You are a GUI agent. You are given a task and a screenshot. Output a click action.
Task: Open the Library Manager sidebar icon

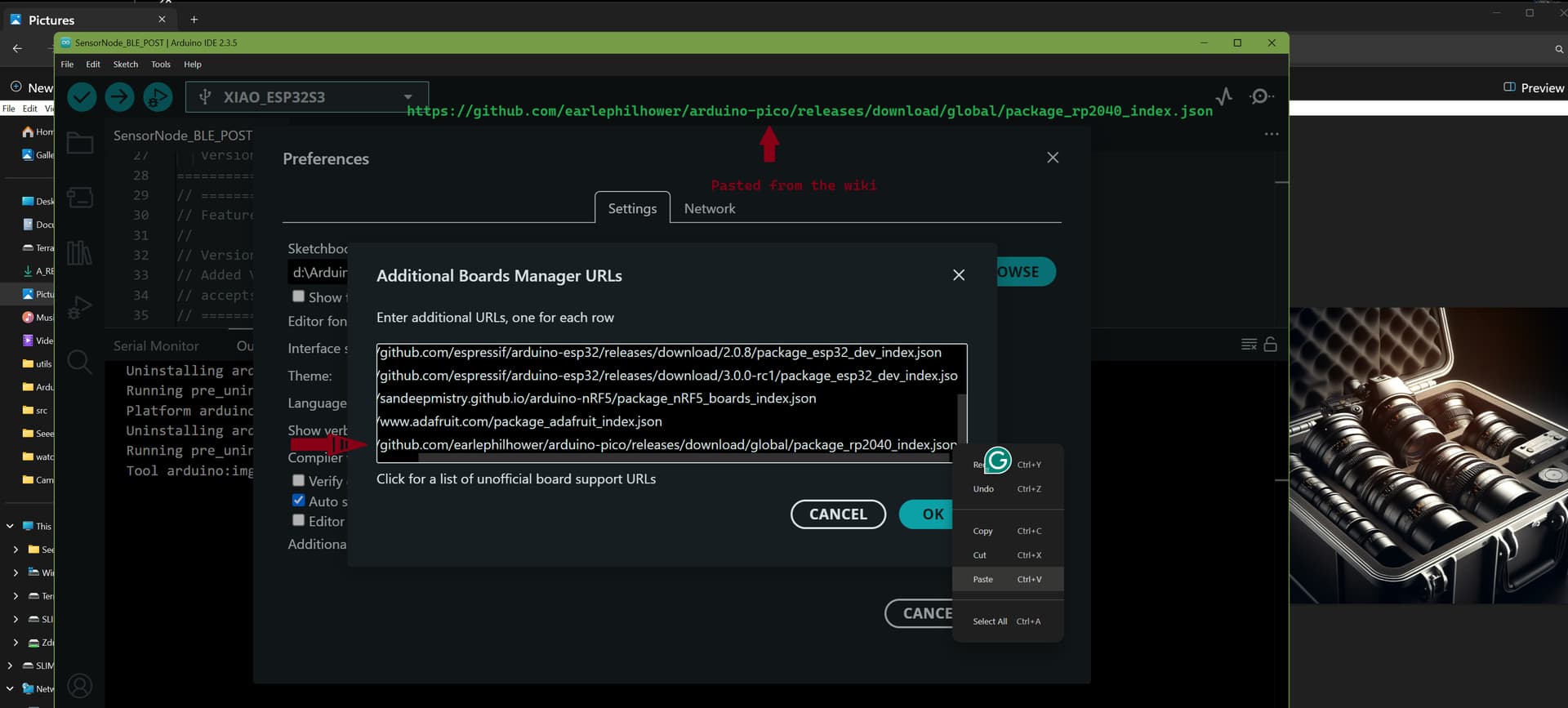(79, 252)
